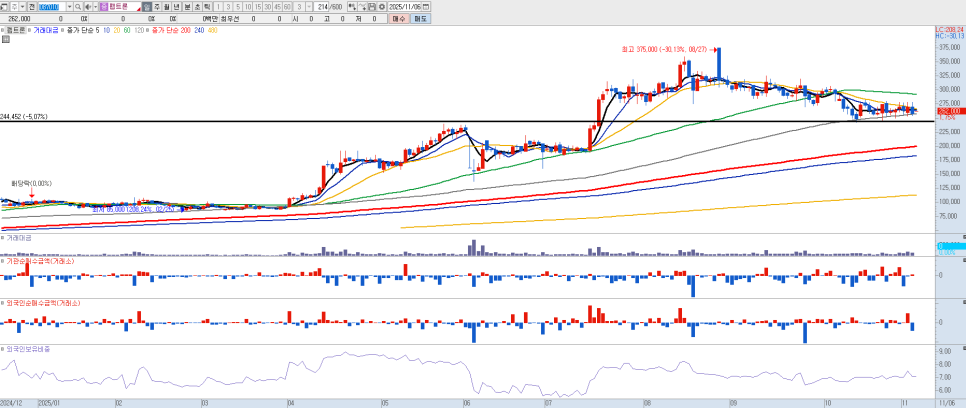This screenshot has width=966, height=408.
Task: Toggle the 외국인보유비중 panel marker
Action: point(3,349)
